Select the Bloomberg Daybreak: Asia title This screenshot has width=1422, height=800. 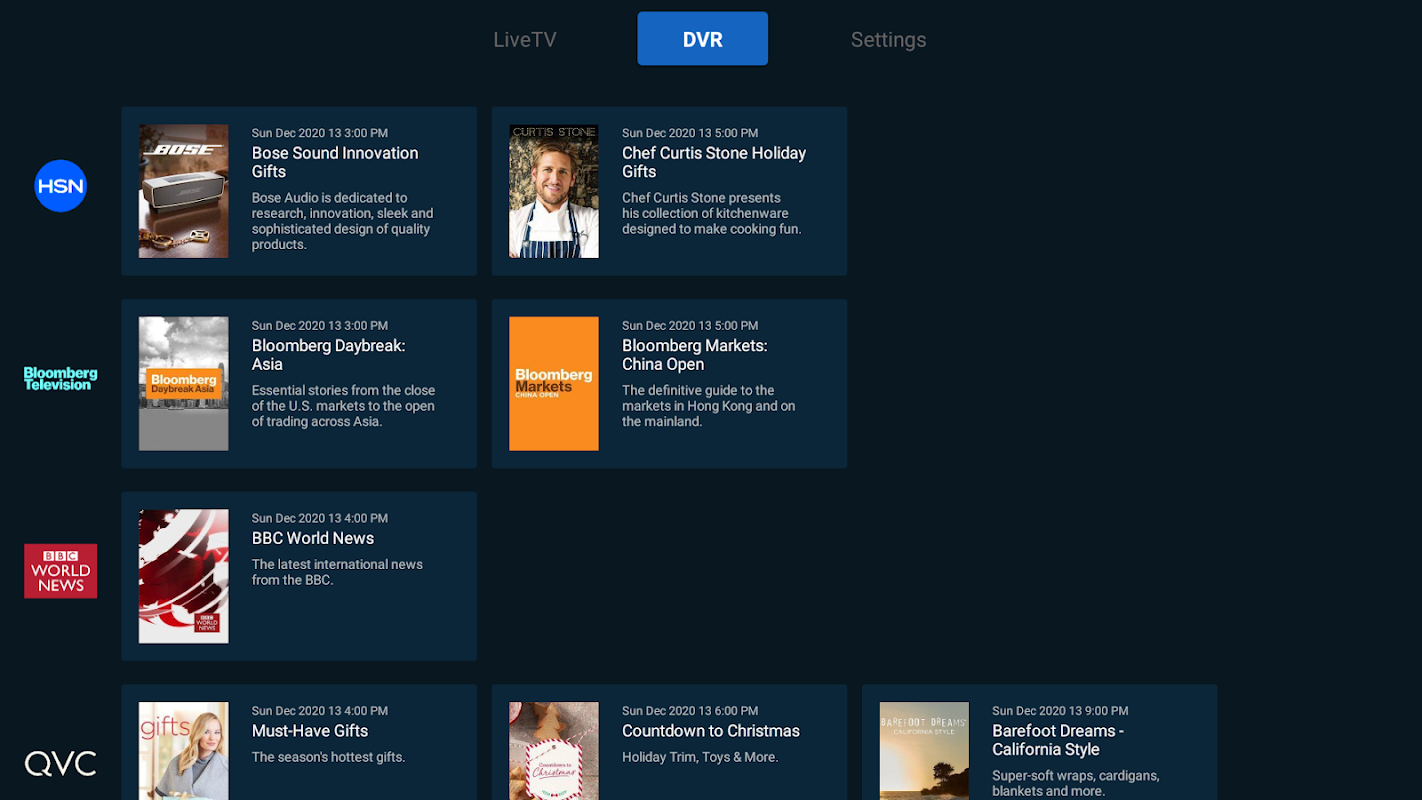[328, 355]
